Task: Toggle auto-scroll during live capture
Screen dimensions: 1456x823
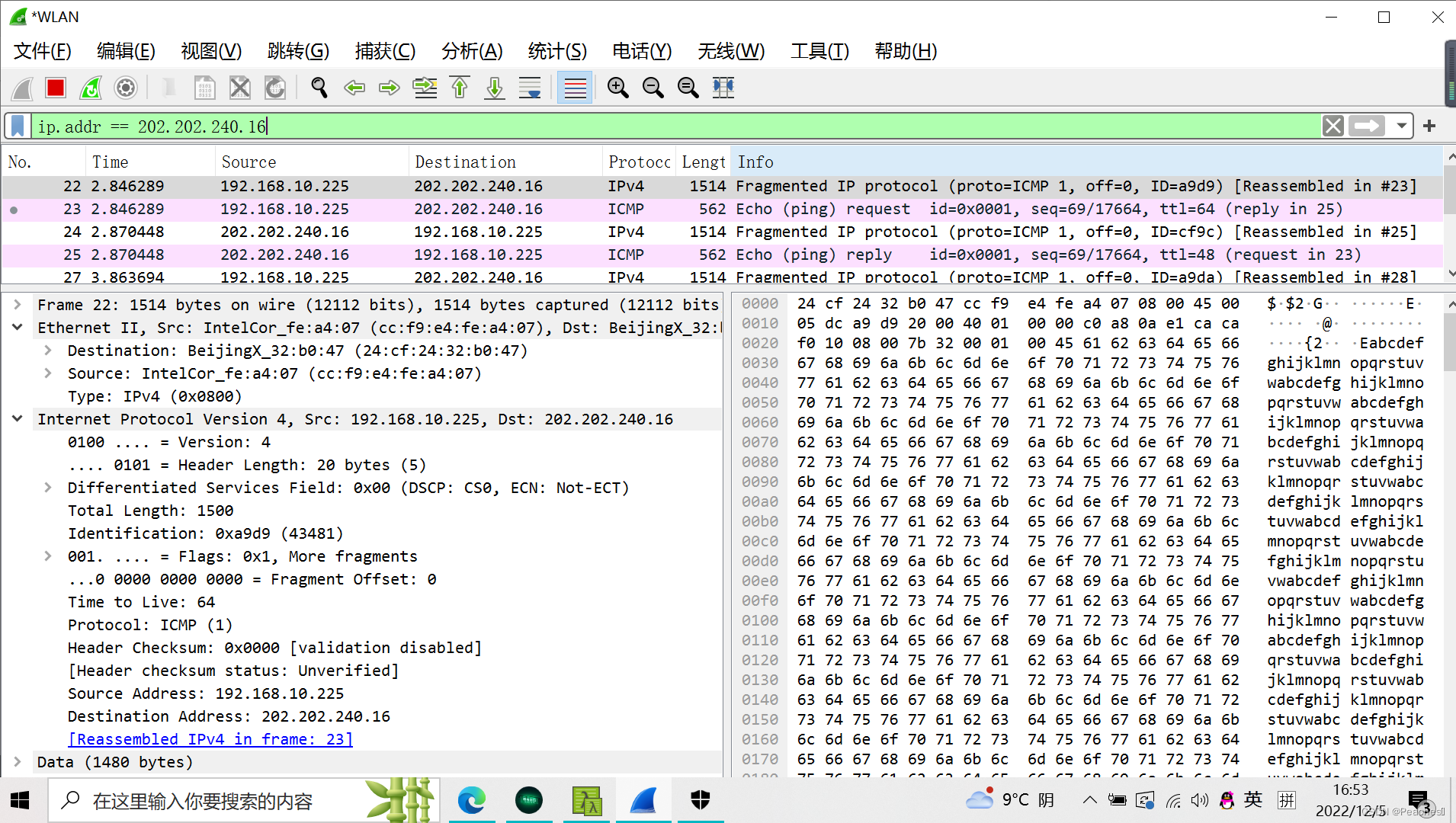Action: [x=530, y=88]
